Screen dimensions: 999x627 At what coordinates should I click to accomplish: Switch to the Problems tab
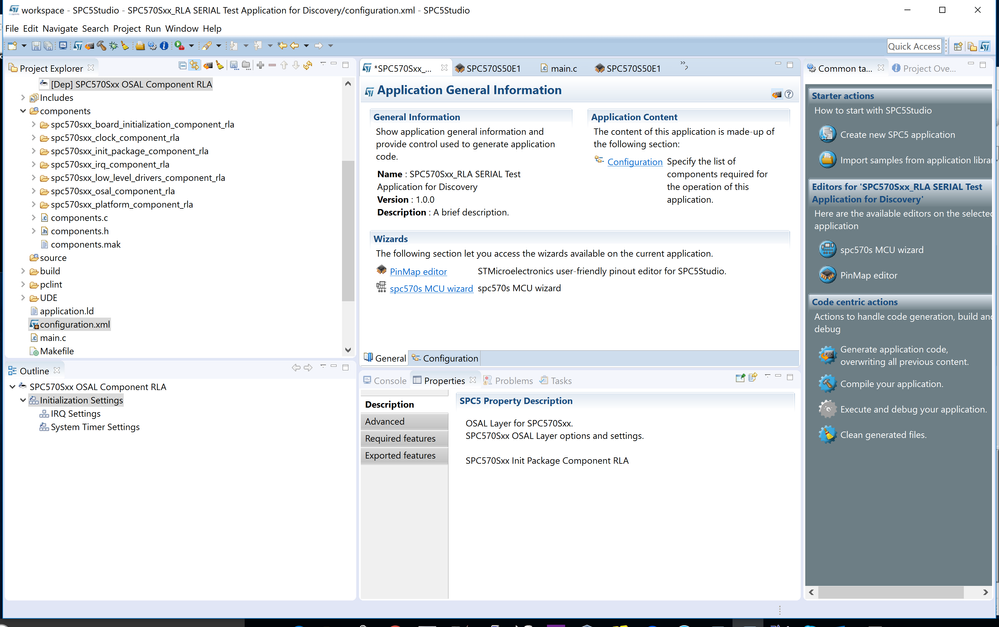508,380
